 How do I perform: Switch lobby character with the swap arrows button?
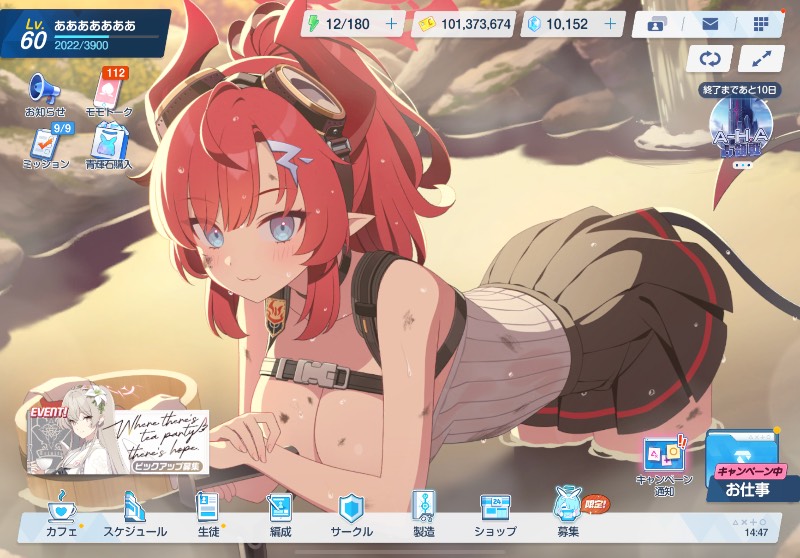click(x=710, y=59)
